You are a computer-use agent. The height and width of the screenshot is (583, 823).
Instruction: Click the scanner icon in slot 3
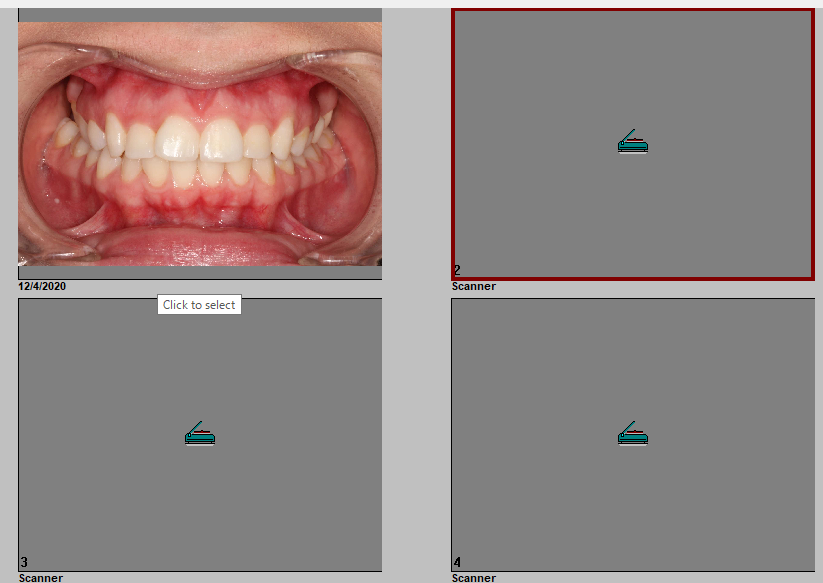pyautogui.click(x=200, y=433)
